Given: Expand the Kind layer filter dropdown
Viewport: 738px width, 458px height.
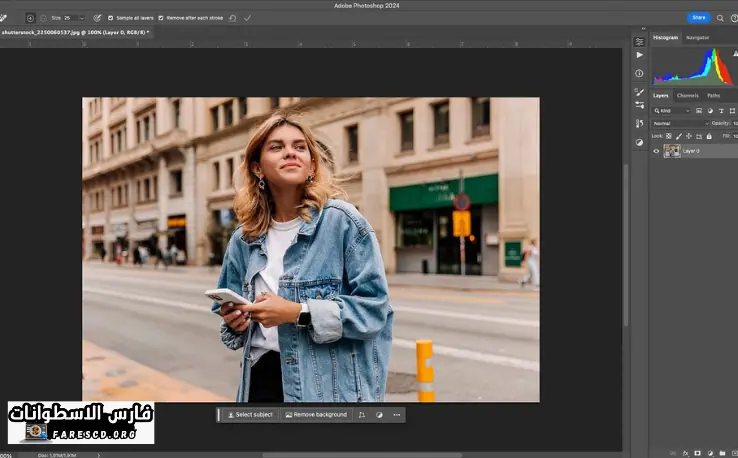Looking at the screenshot, I should [677, 110].
